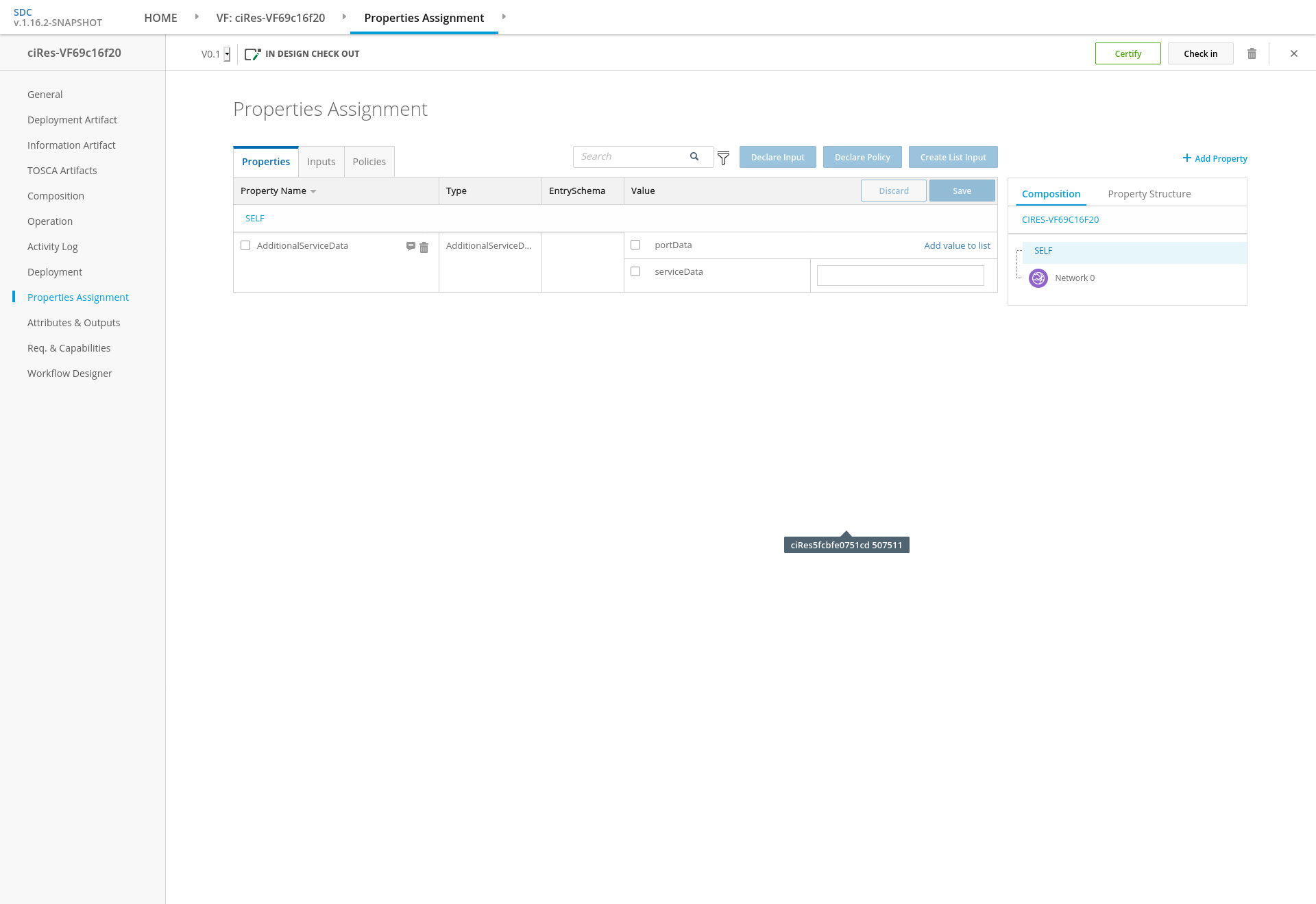This screenshot has width=1316, height=904.
Task: Check the serviceData checkbox
Action: pyautogui.click(x=635, y=271)
